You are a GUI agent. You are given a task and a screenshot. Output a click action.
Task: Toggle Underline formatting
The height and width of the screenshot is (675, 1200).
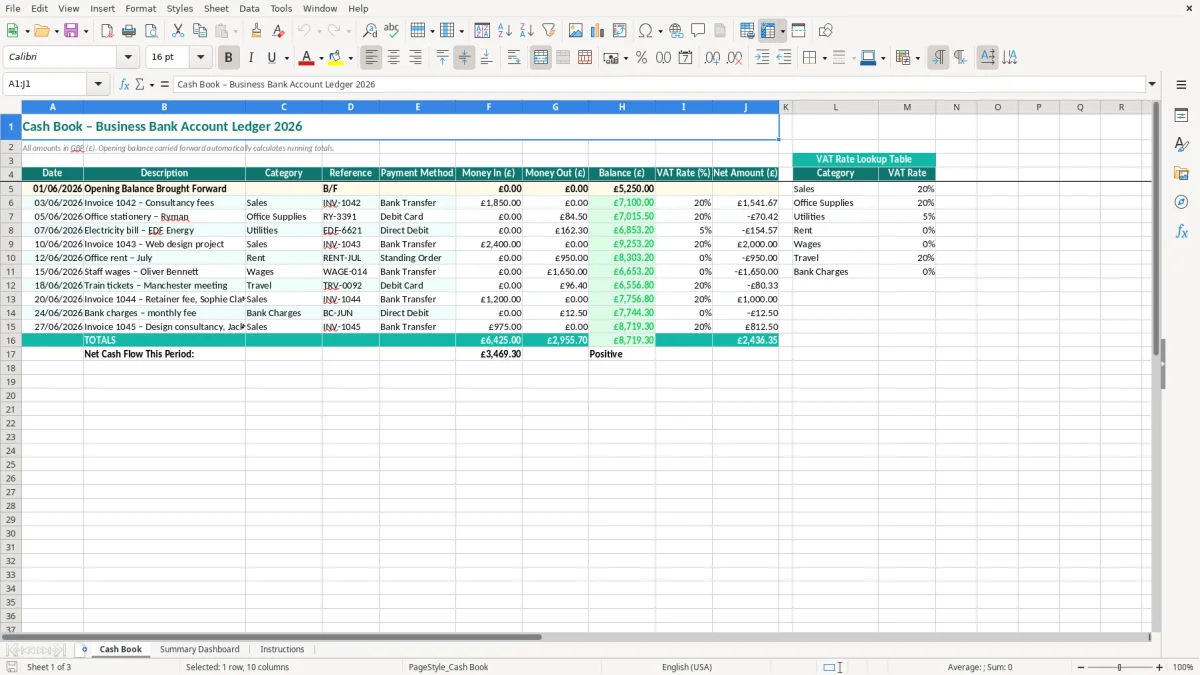(x=271, y=58)
